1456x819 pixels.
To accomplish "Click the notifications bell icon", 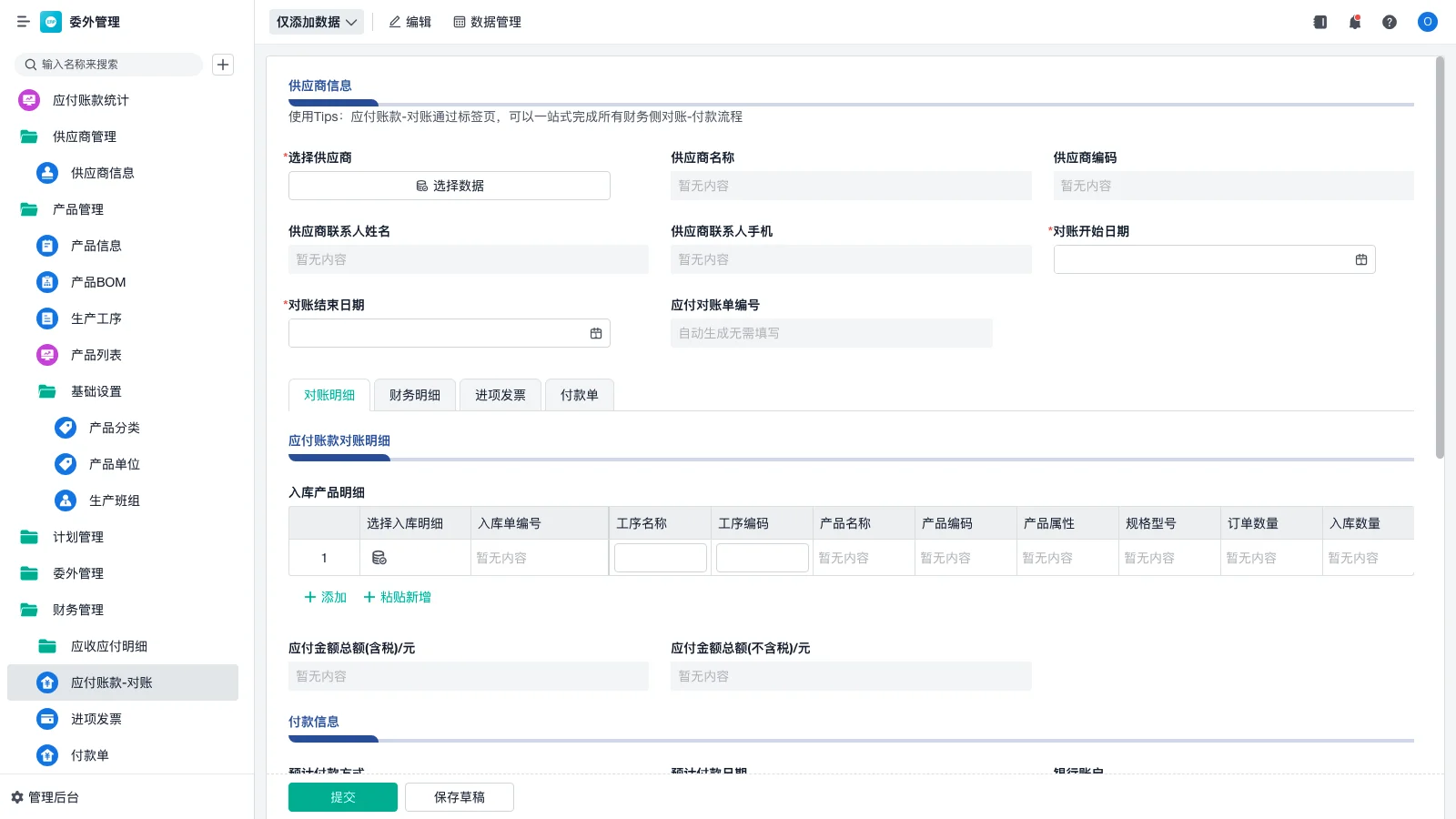I will [1354, 22].
